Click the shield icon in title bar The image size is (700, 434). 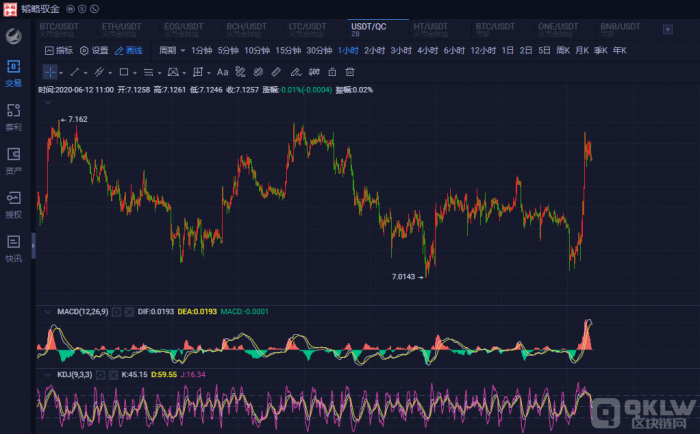click(82, 9)
